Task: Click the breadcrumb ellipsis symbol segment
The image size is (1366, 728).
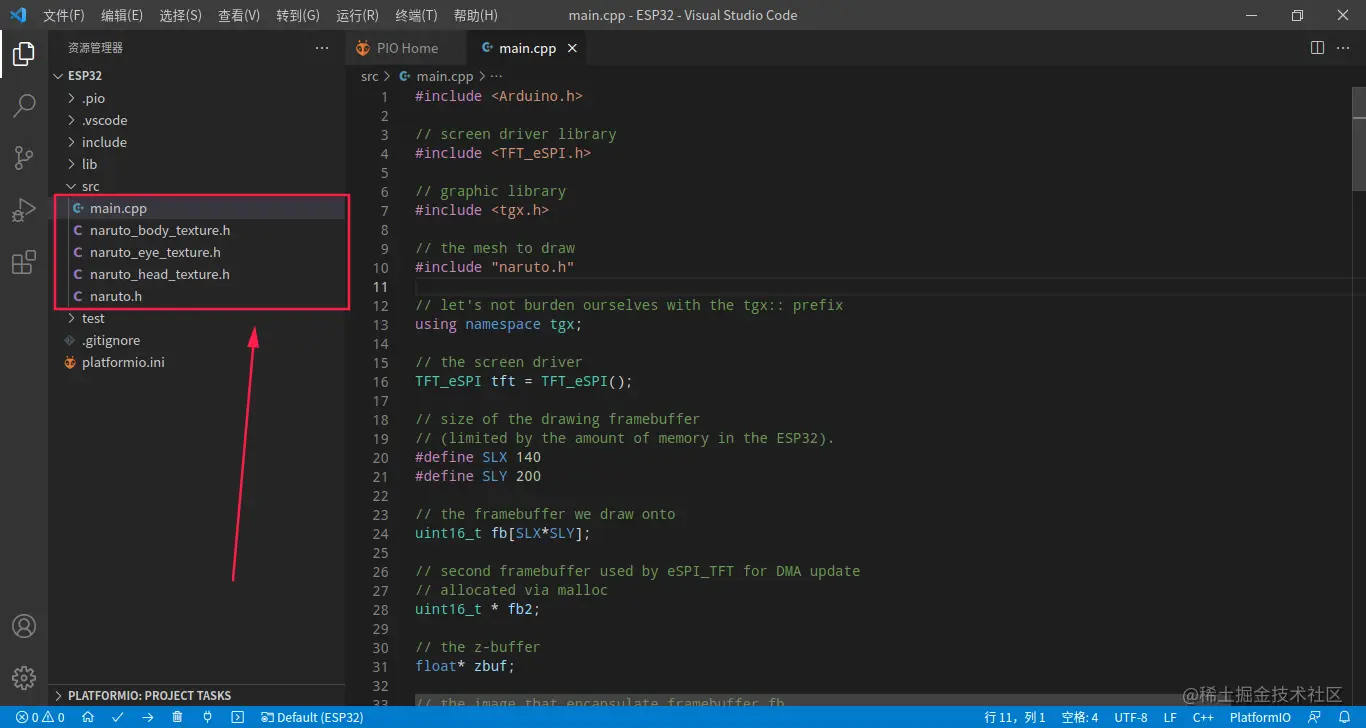Action: (497, 76)
